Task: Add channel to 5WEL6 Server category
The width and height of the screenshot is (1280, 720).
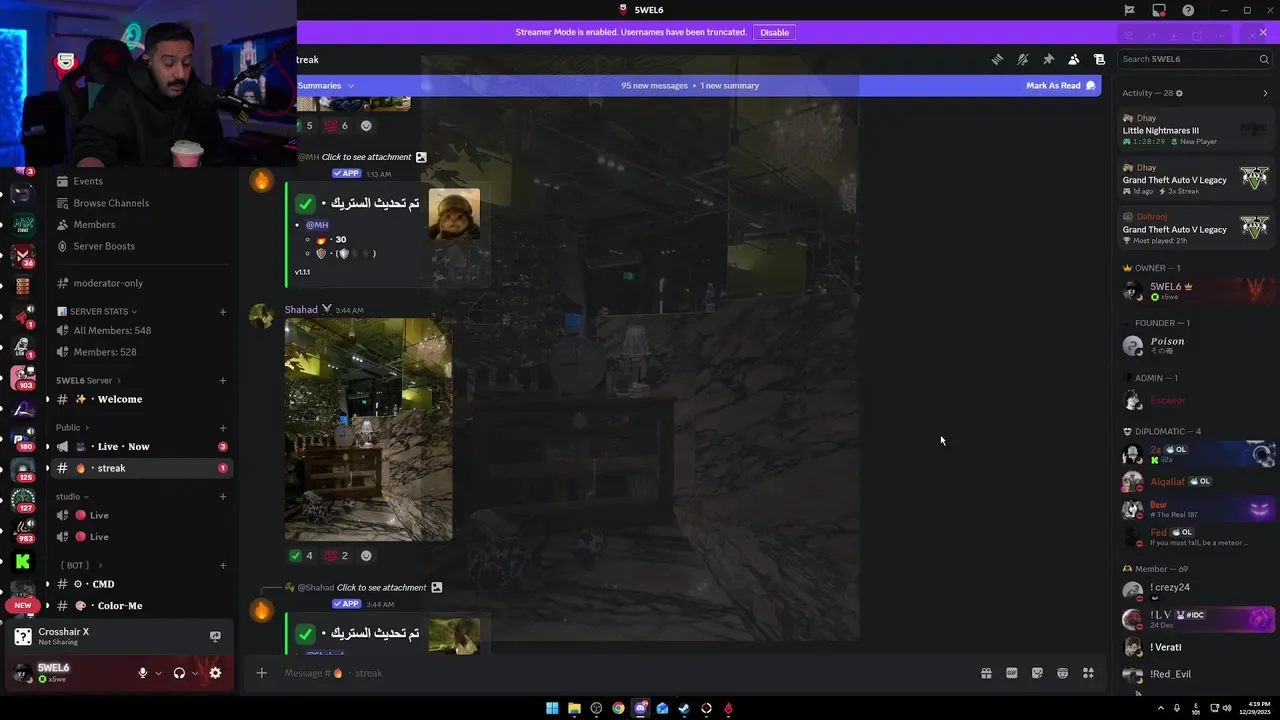Action: 223,380
